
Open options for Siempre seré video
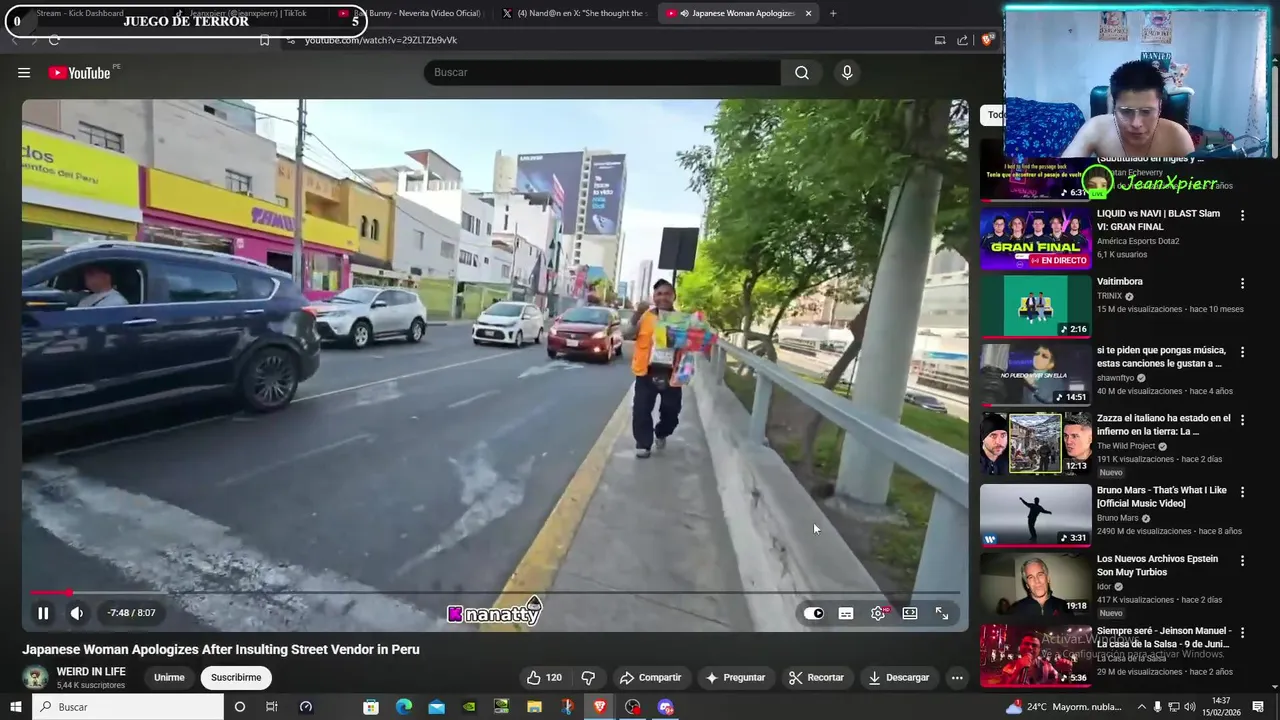pos(1243,632)
